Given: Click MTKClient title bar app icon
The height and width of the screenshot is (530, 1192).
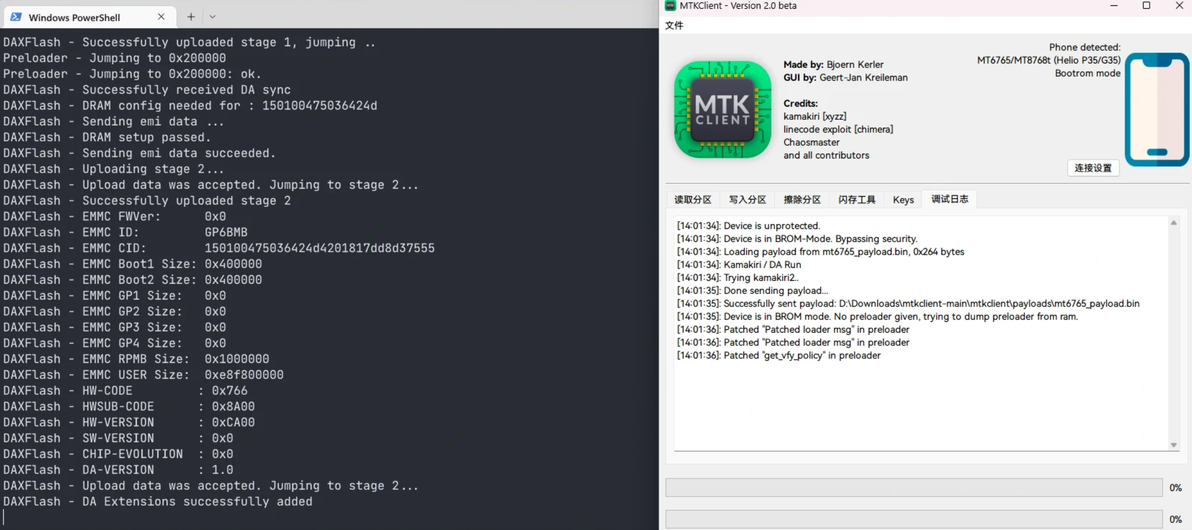Looking at the screenshot, I should tap(670, 5).
